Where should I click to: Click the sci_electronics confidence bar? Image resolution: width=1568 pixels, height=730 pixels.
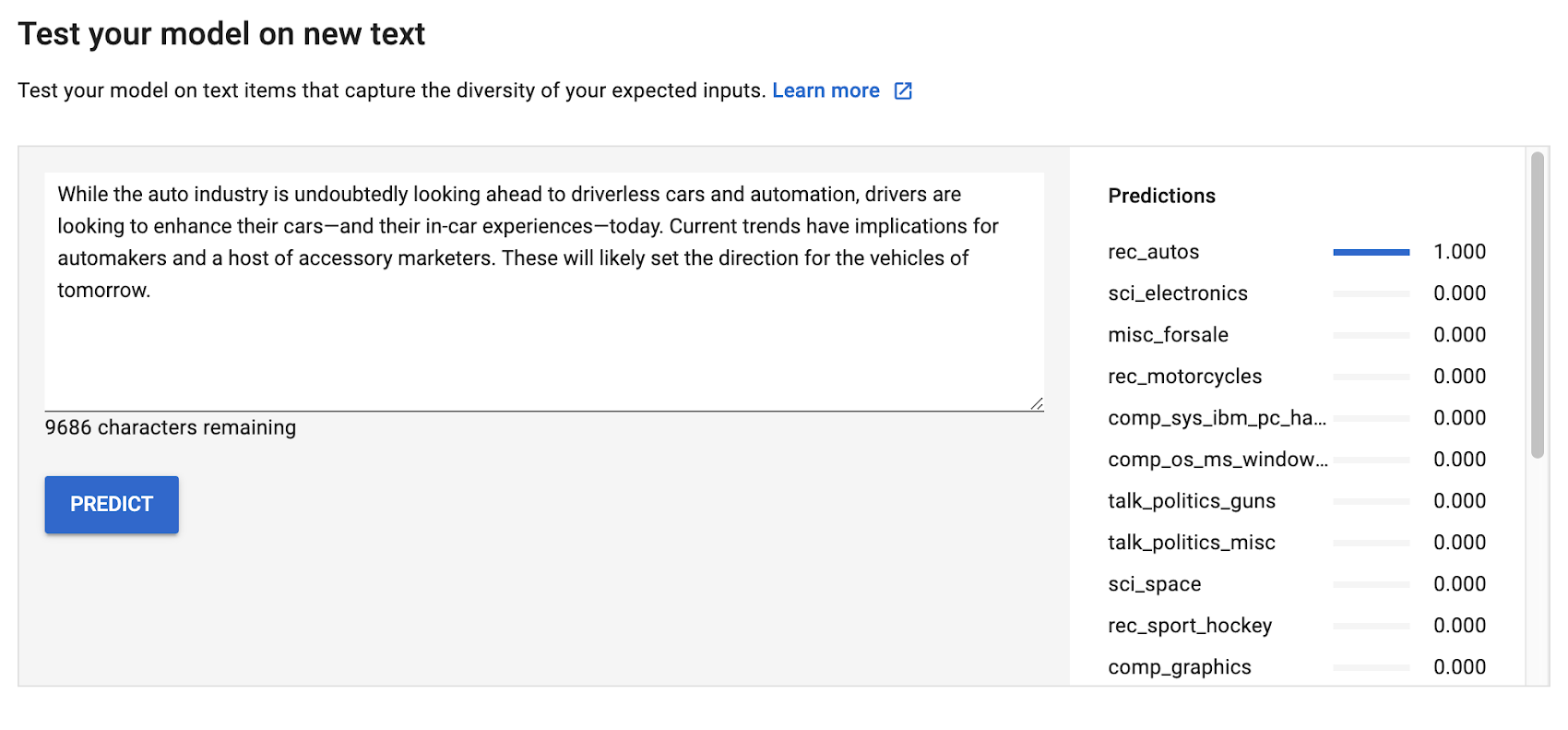(x=1372, y=293)
